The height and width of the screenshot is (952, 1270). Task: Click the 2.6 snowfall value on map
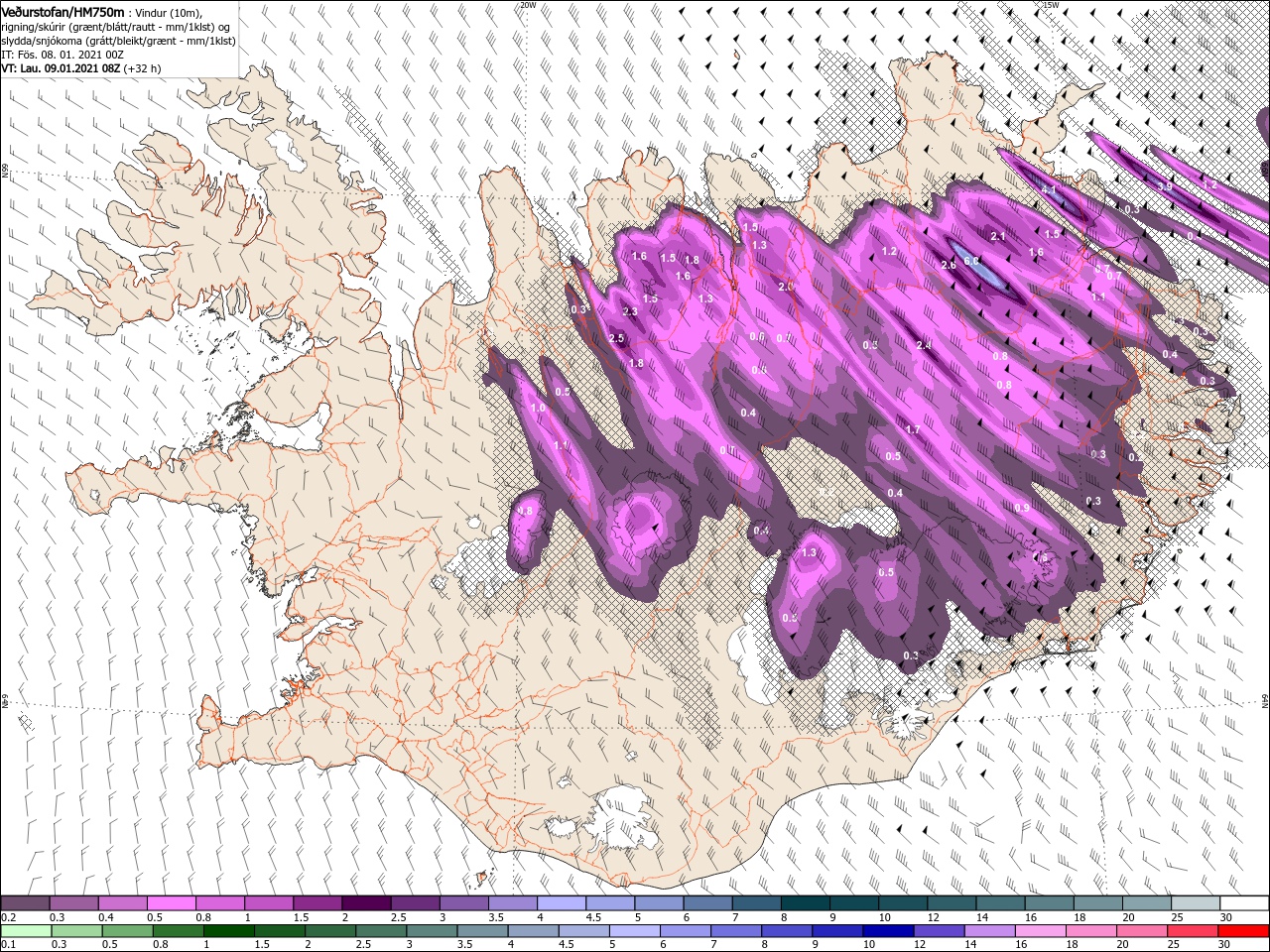[948, 265]
